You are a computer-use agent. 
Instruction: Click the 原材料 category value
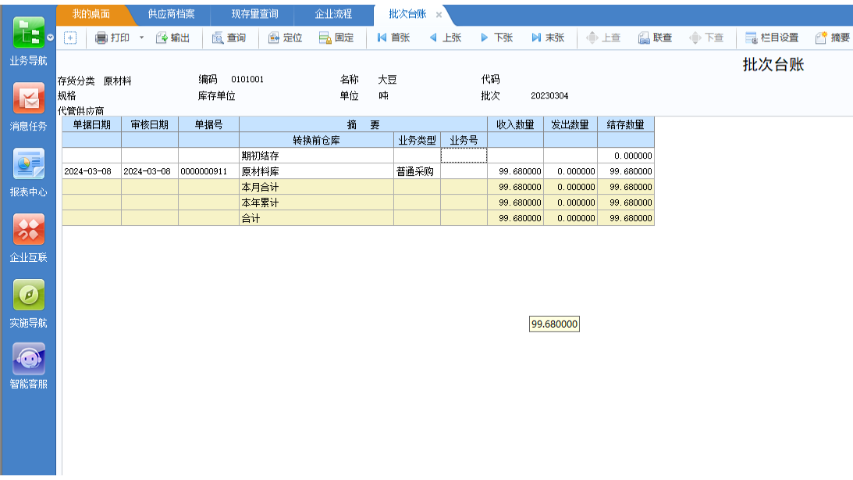coord(118,81)
